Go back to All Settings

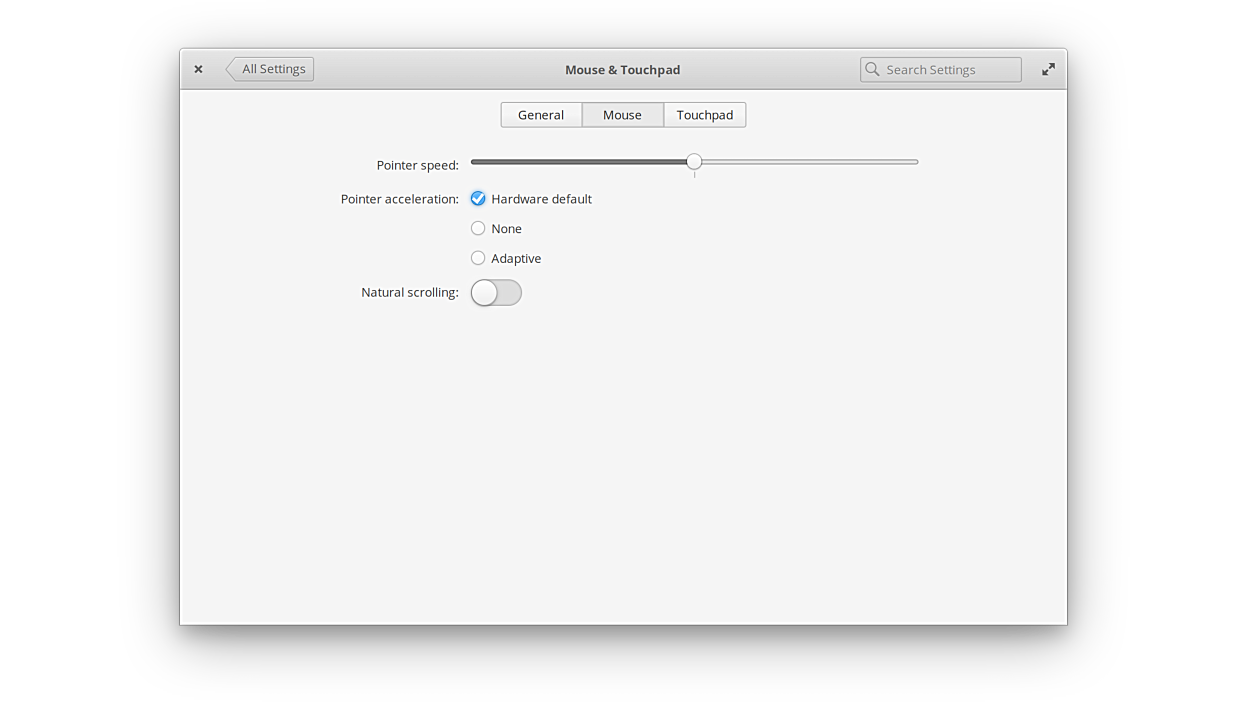271,69
